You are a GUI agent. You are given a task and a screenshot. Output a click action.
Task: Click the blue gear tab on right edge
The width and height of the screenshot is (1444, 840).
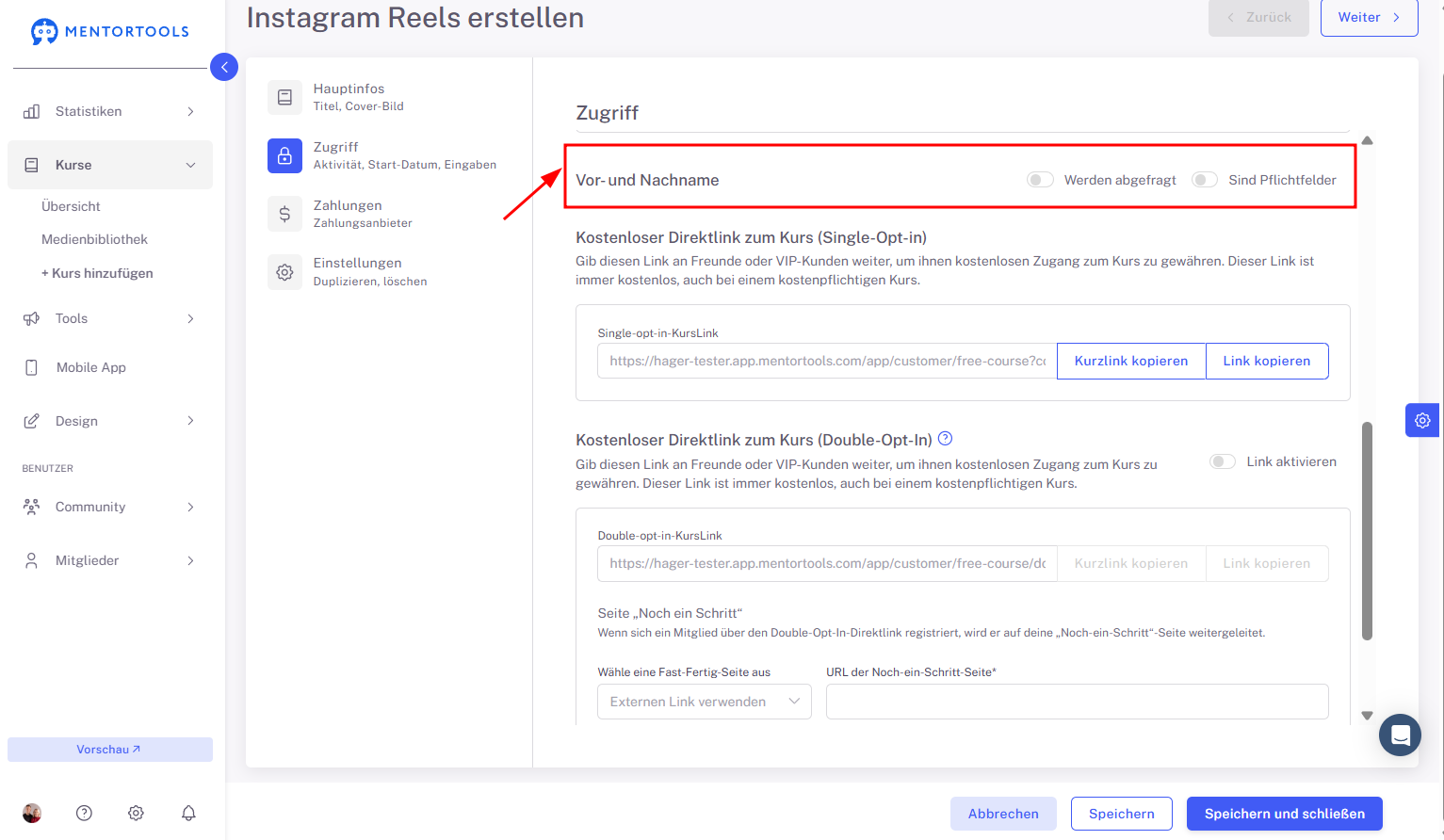[x=1422, y=420]
